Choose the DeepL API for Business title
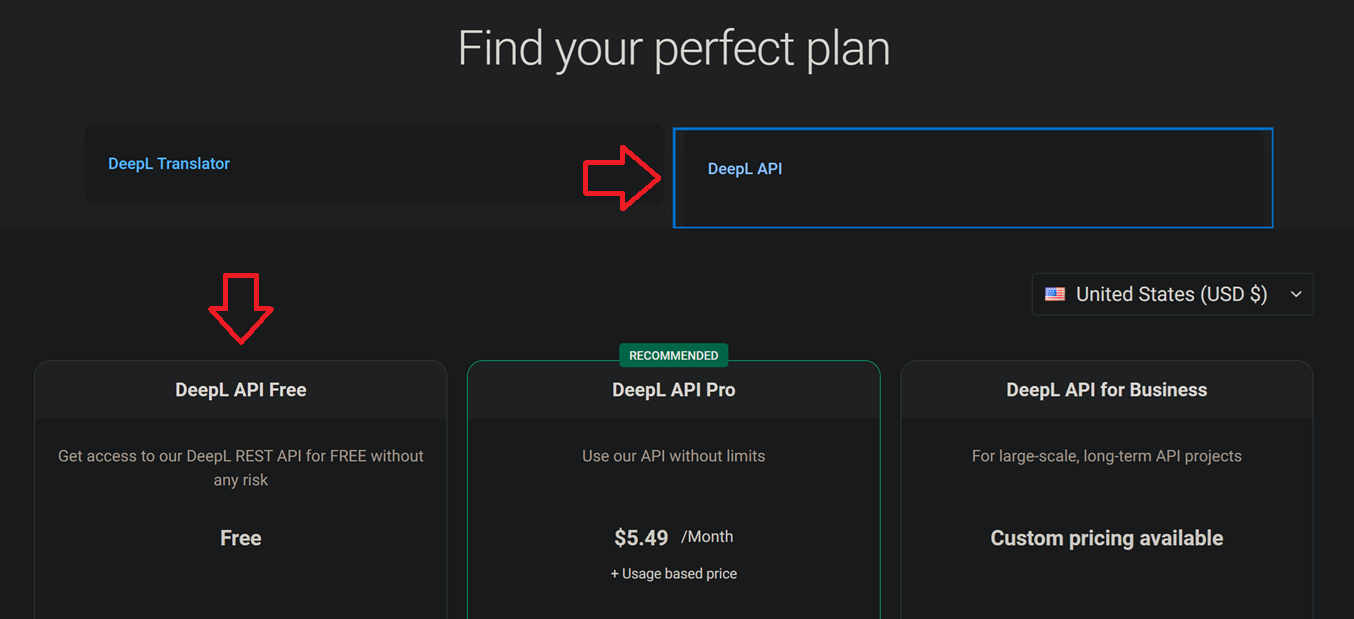The width and height of the screenshot is (1354, 619). coord(1107,390)
